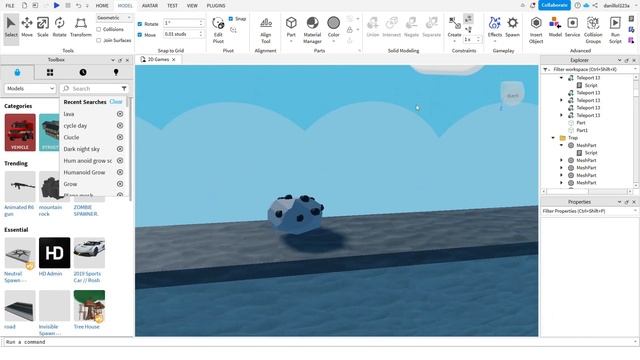Viewport: 640px width, 360px height.
Task: Focus the Toolbox Search field
Action: tap(94, 89)
